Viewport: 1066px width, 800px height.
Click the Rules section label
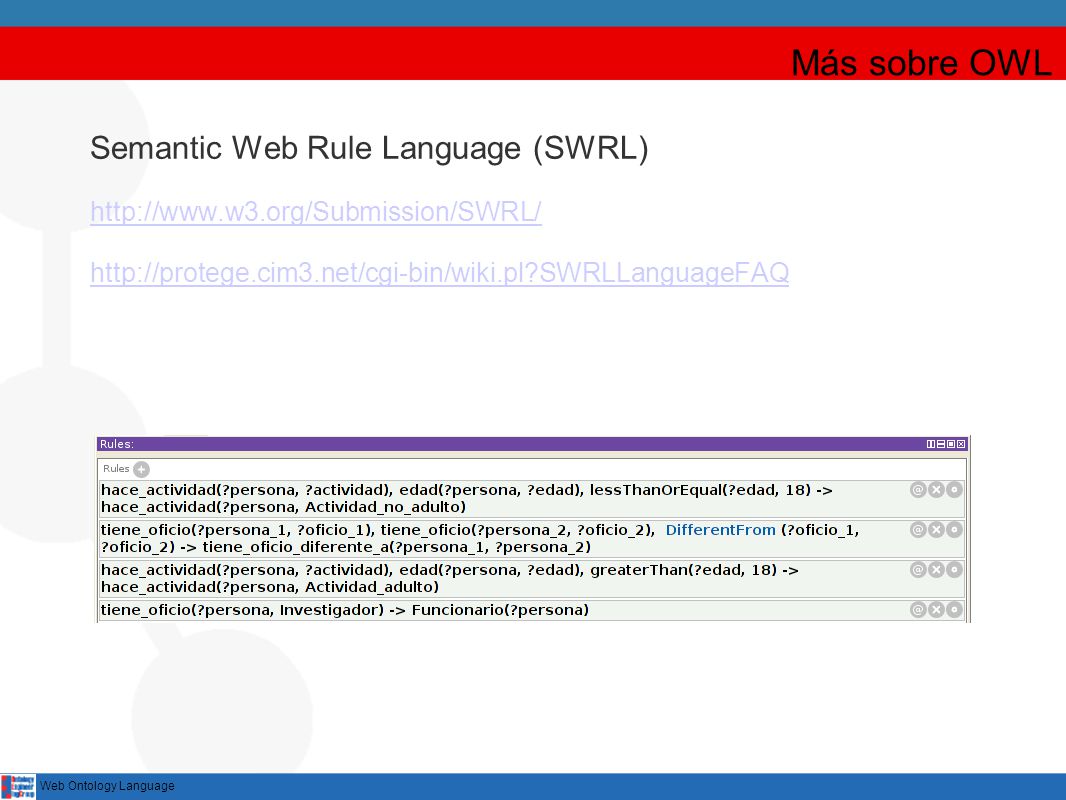coord(116,469)
